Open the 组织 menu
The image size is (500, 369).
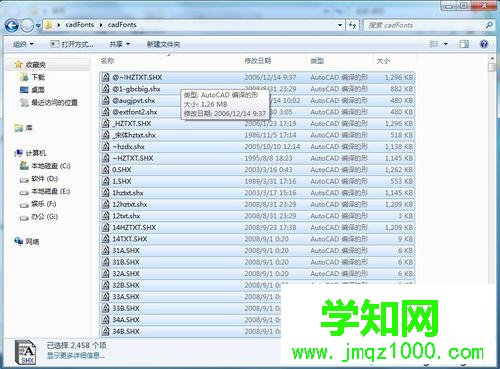click(x=23, y=44)
